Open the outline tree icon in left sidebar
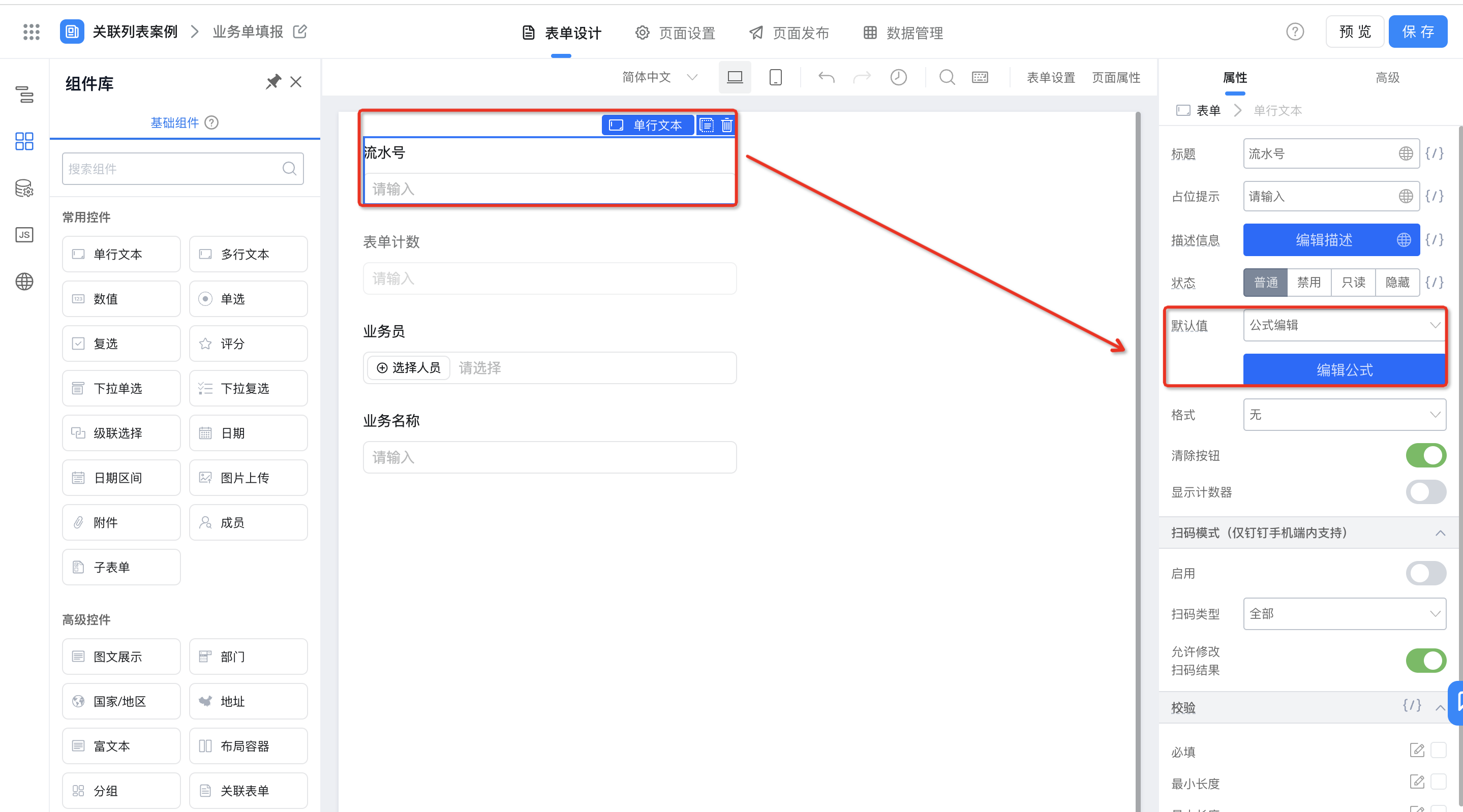This screenshot has width=1463, height=812. tap(24, 95)
